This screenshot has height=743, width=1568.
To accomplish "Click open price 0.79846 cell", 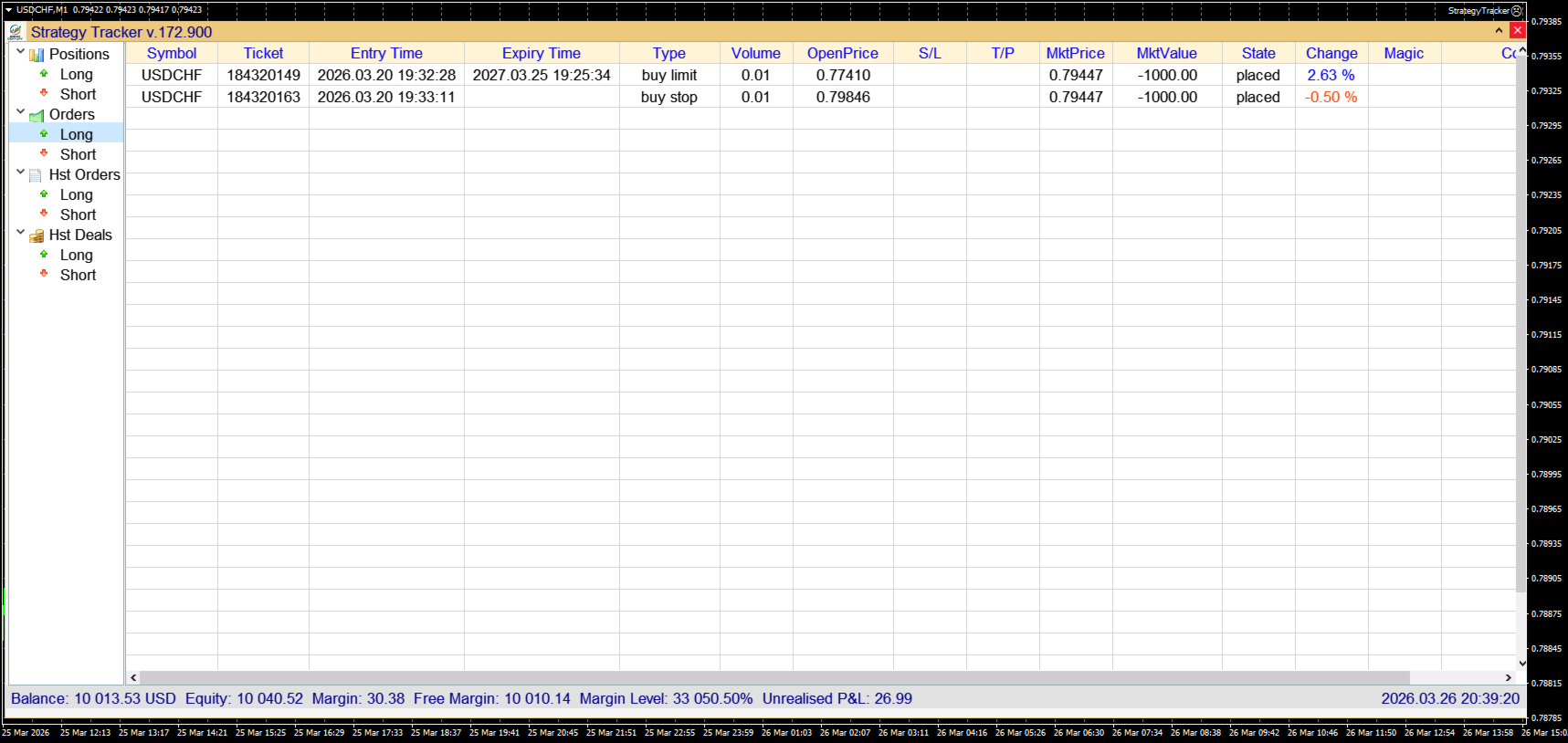I will click(843, 97).
